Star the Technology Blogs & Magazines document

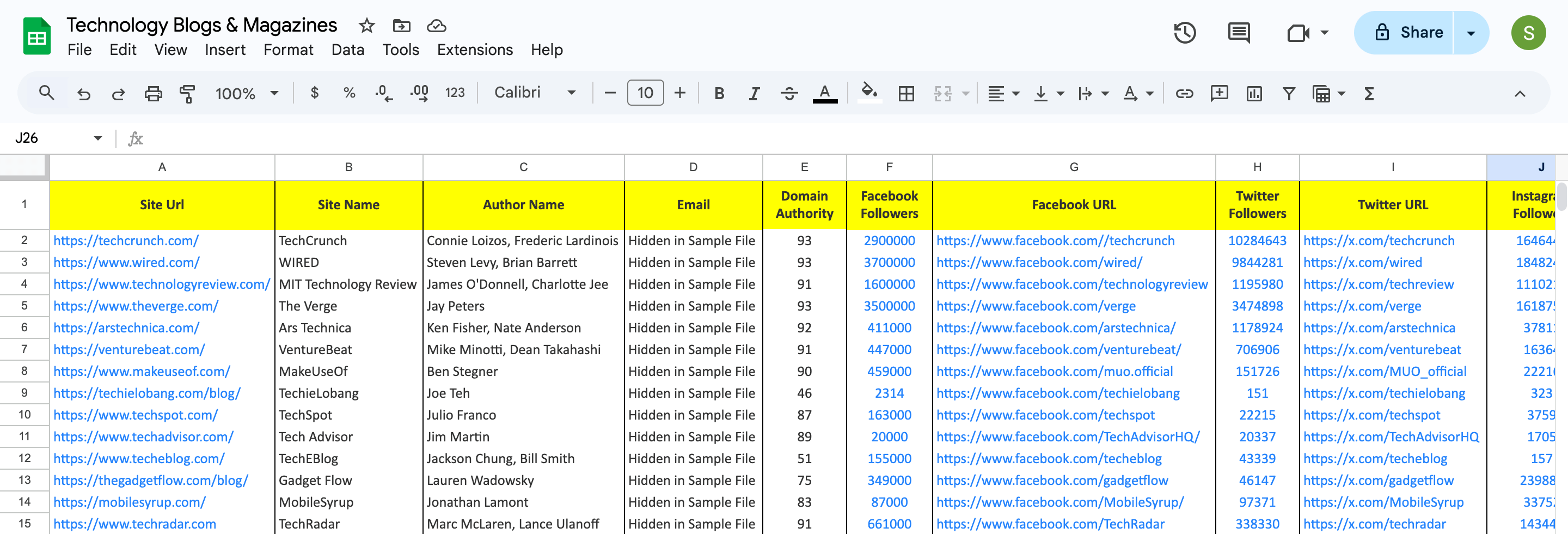[x=366, y=26]
